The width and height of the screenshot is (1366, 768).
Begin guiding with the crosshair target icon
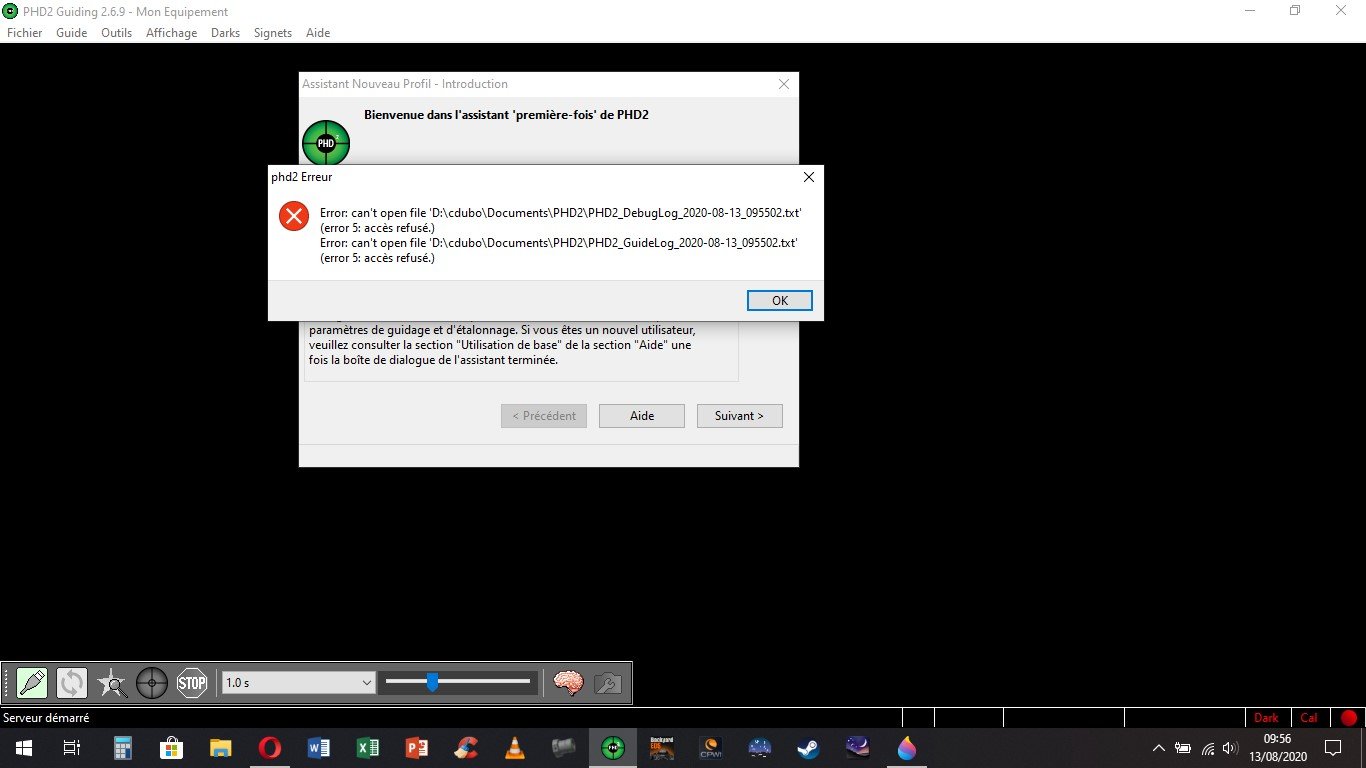click(152, 683)
